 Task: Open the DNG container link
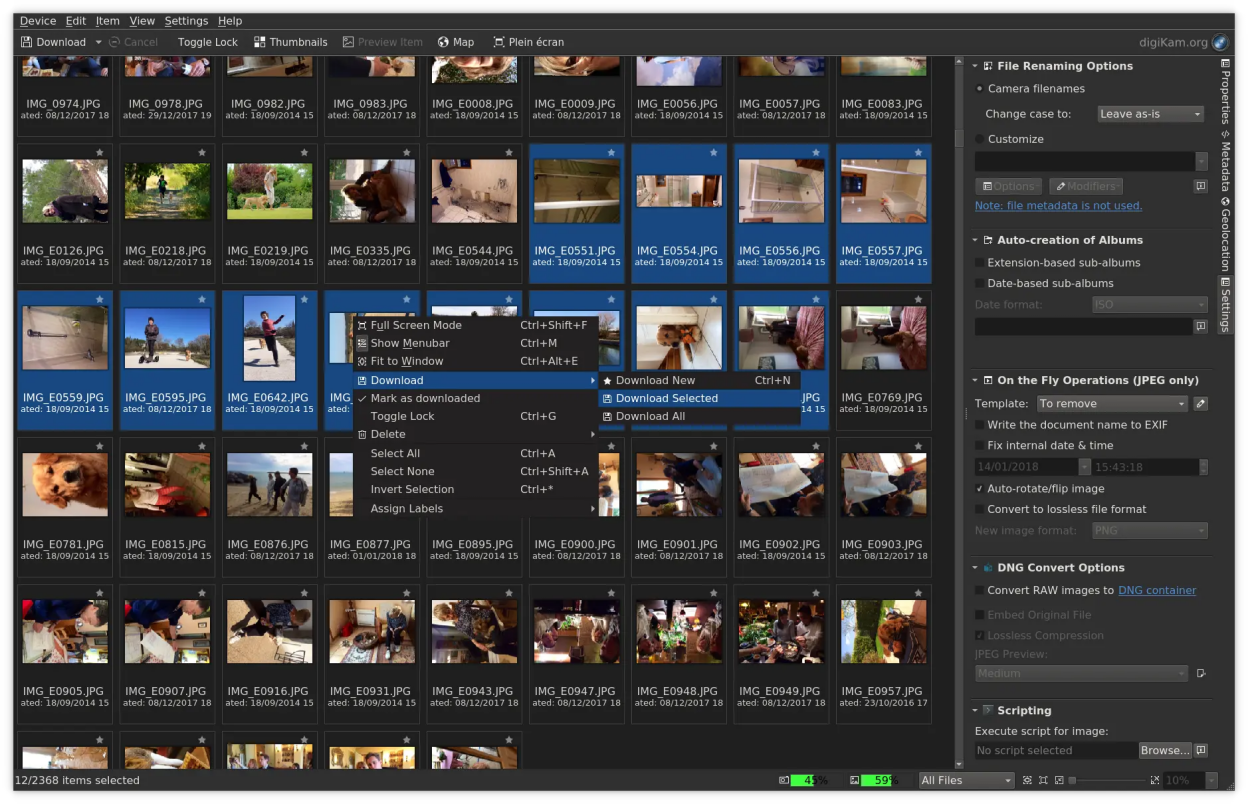click(x=1157, y=590)
